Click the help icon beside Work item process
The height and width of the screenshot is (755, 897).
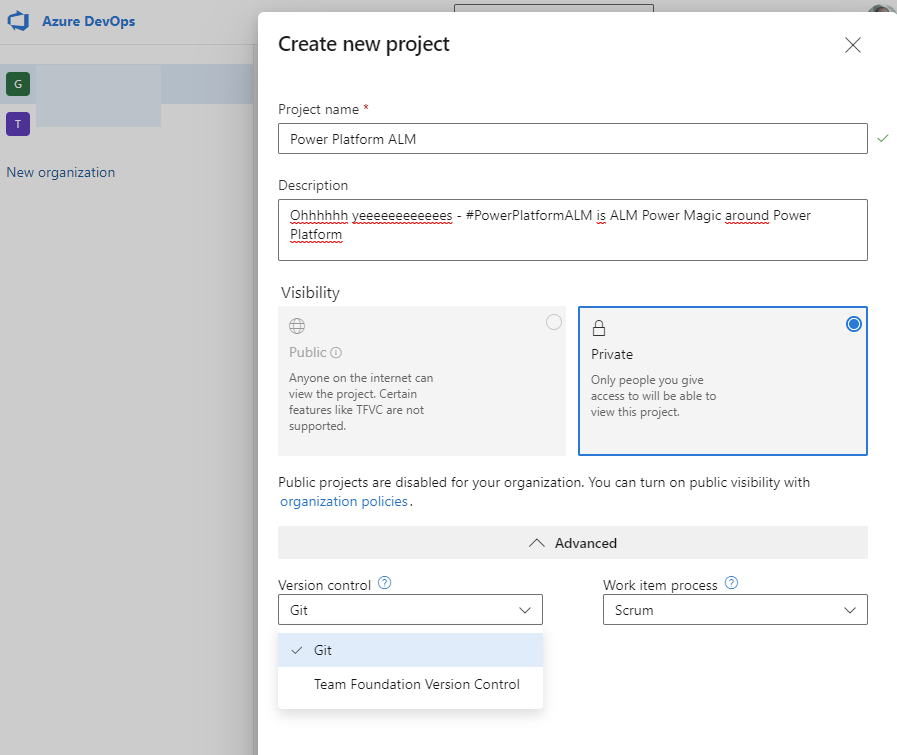[x=731, y=583]
